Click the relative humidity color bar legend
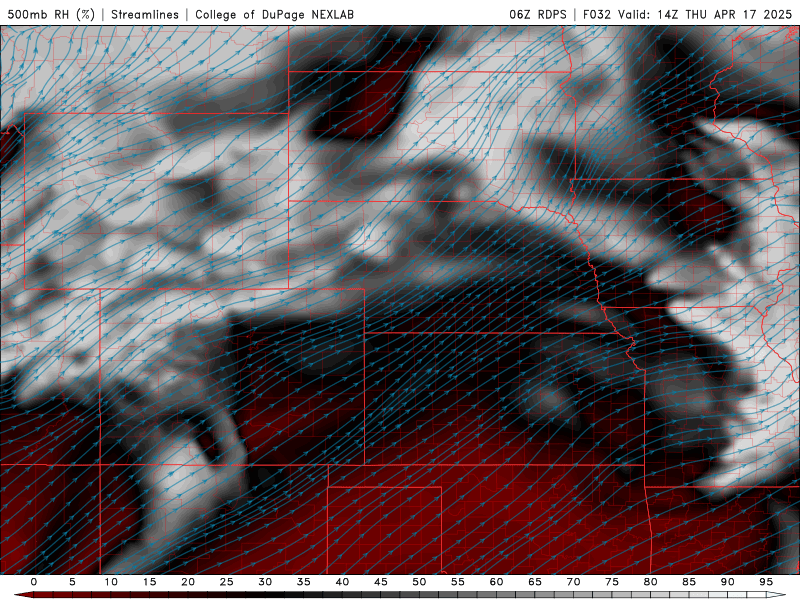The width and height of the screenshot is (800, 600). (x=400, y=595)
